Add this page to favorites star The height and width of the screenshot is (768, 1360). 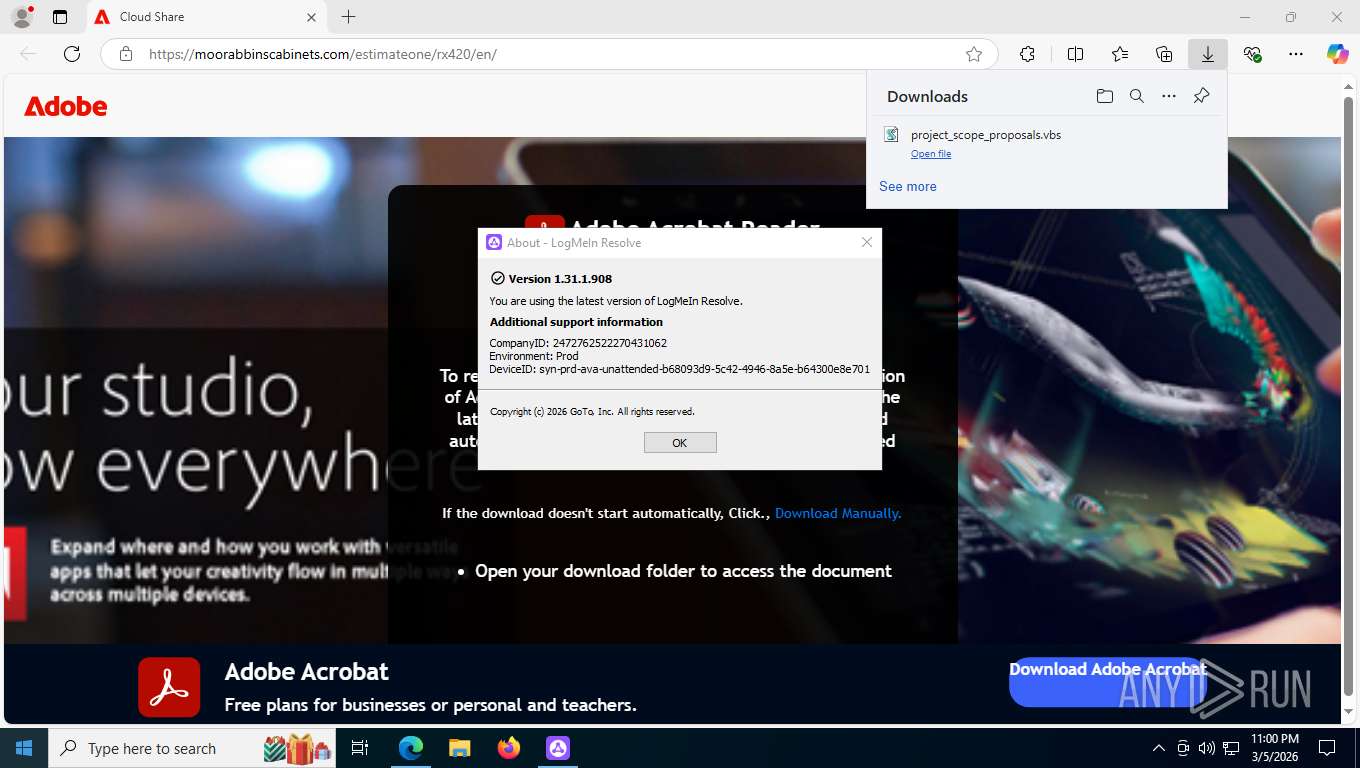tap(974, 54)
